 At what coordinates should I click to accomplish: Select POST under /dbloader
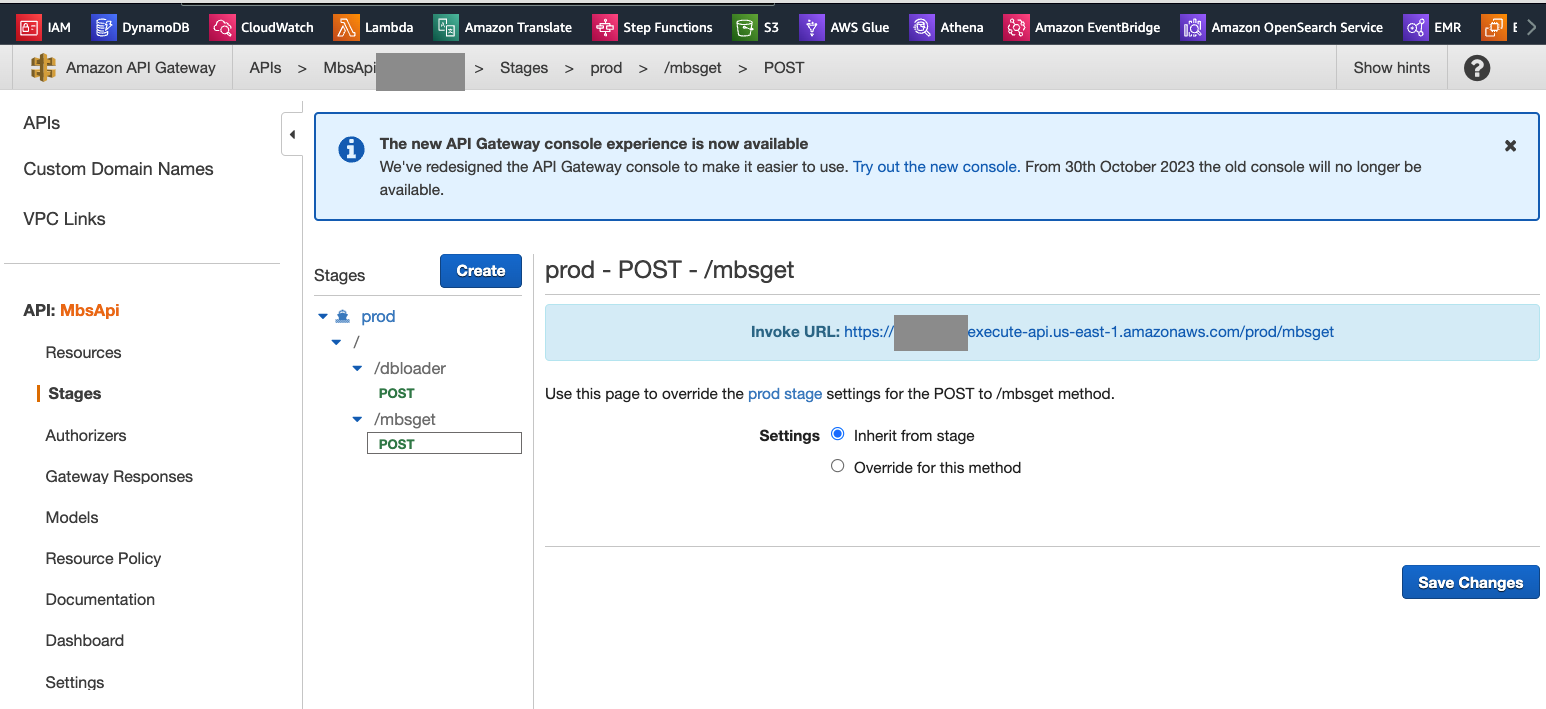pyautogui.click(x=397, y=393)
